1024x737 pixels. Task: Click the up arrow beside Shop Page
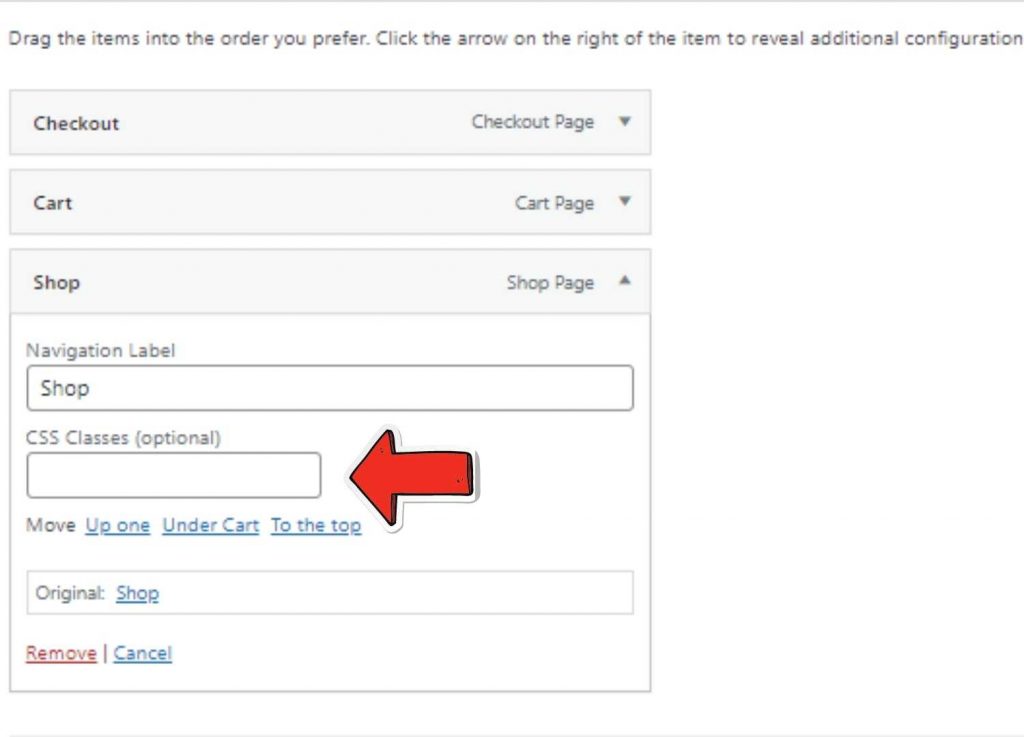tap(625, 282)
